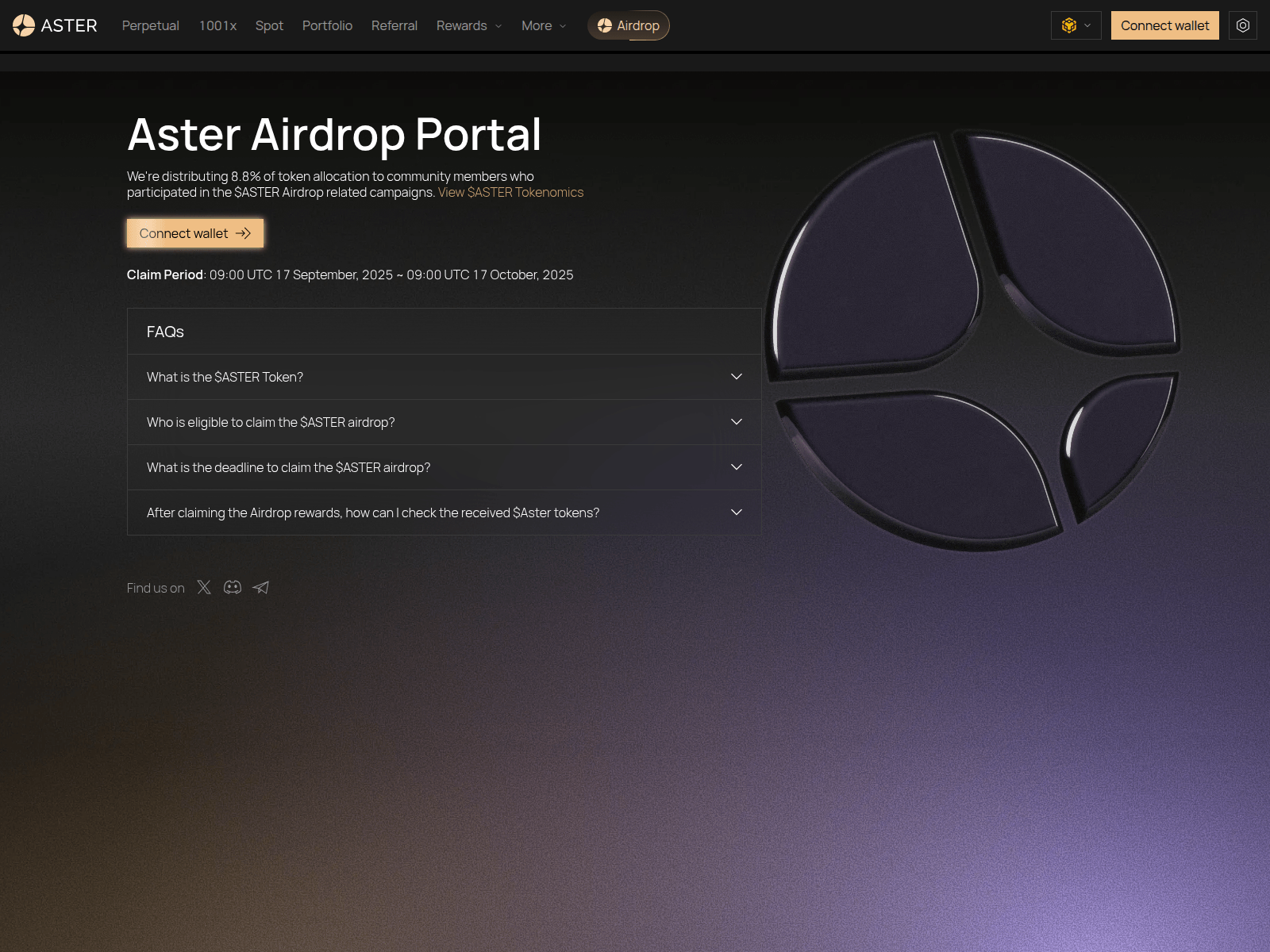This screenshot has height=952, width=1270.
Task: Click the large Connect wallet button
Action: coord(194,233)
